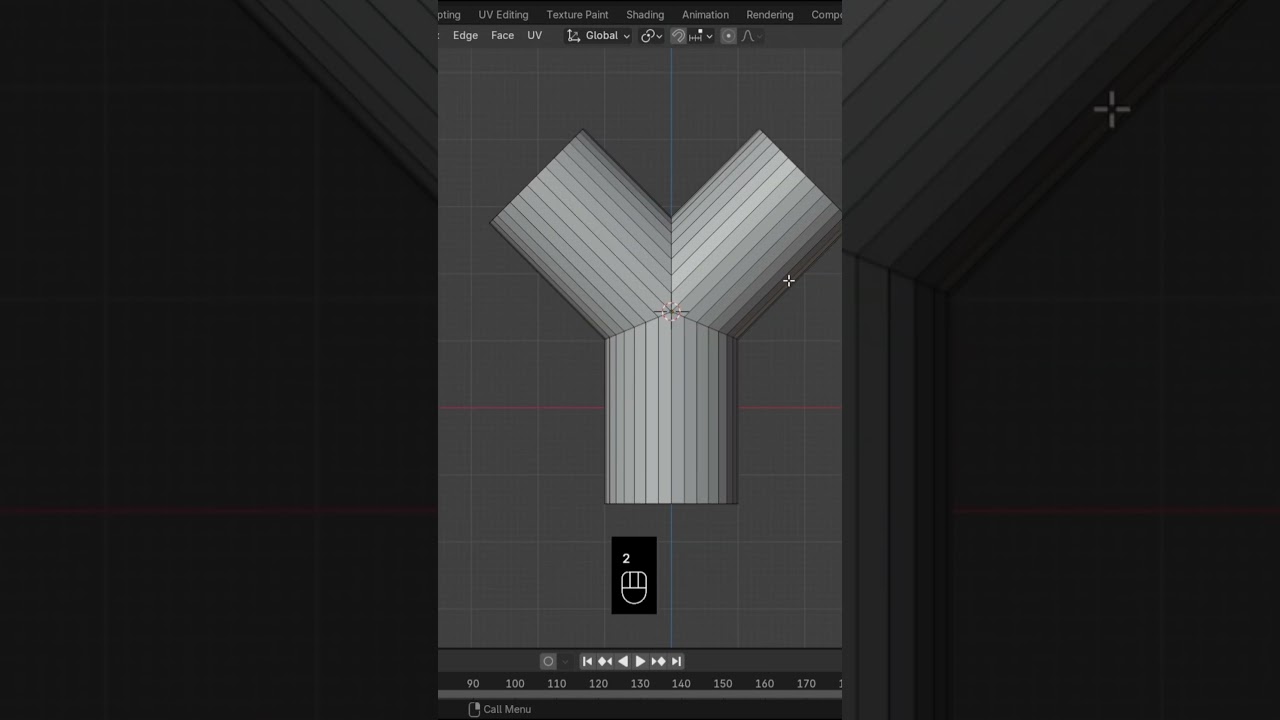
Task: Open the Face menu
Action: [x=502, y=36]
